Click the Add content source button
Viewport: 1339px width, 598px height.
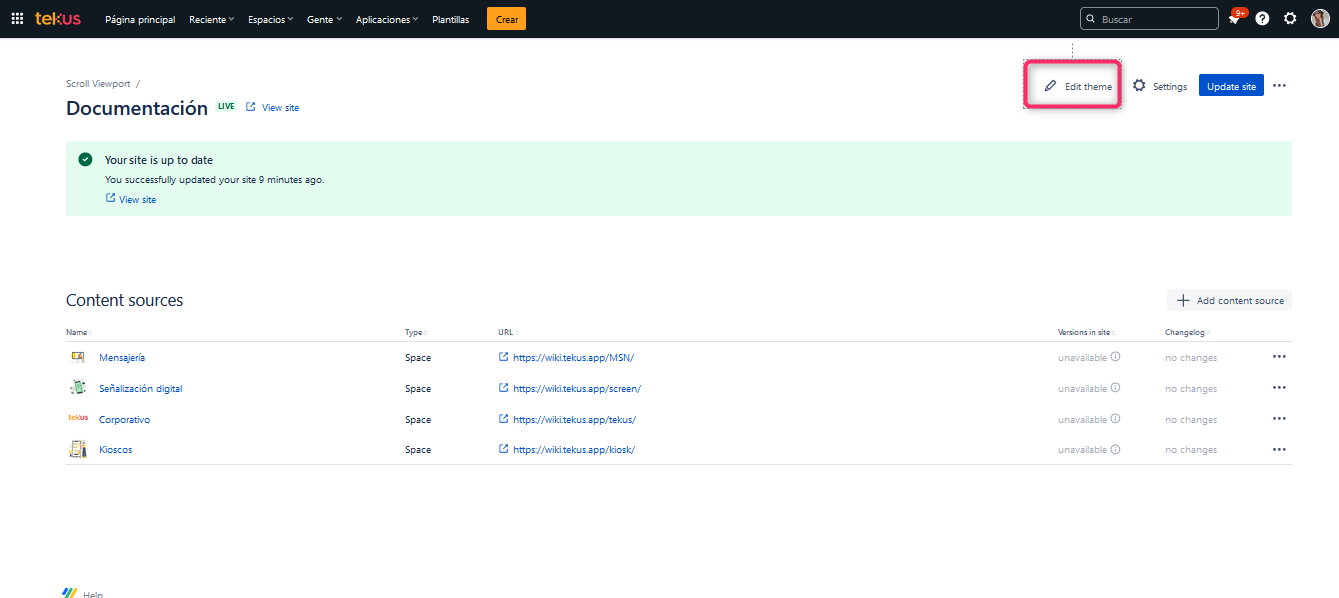(x=1229, y=300)
